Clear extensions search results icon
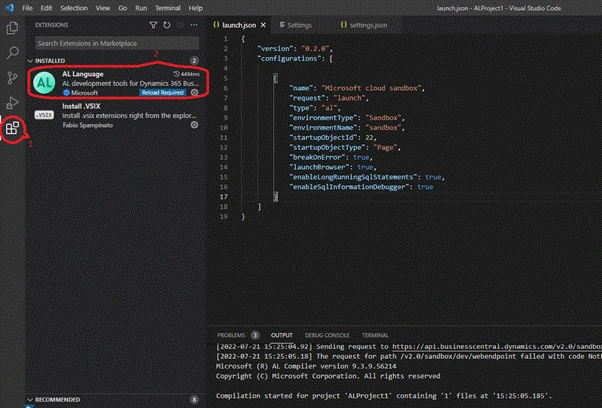Screen dimensions: 602x408 (180, 25)
